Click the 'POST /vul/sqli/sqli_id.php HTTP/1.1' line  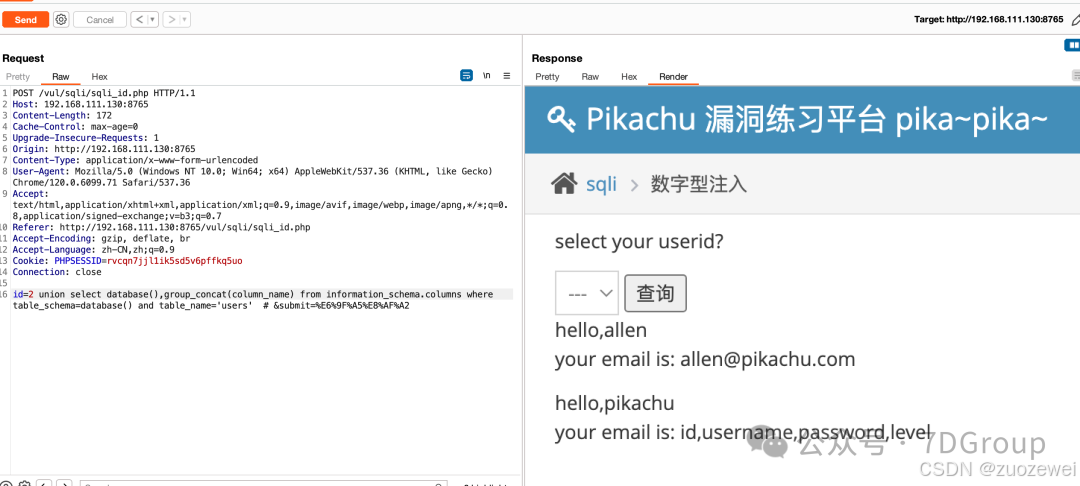pyautogui.click(x=104, y=93)
